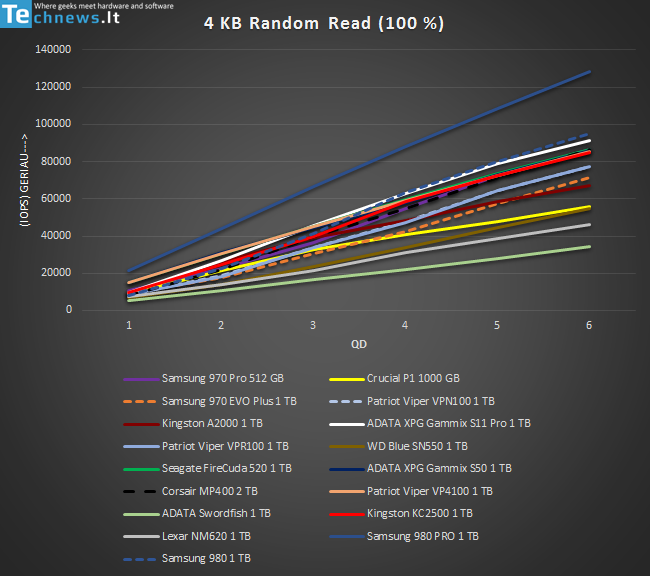Click the x-axis tick label 6
Screen dimensions: 650x576
(x=589, y=325)
